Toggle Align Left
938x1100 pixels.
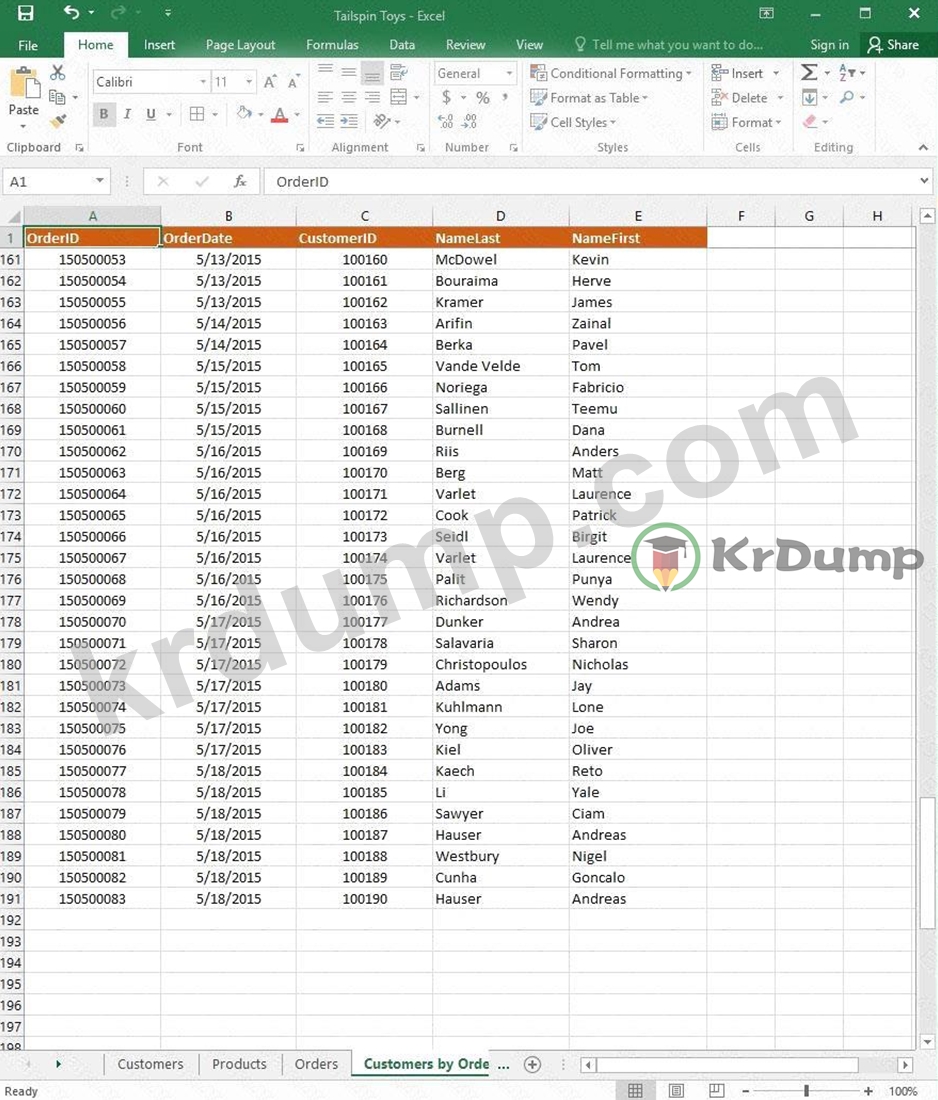tap(326, 97)
